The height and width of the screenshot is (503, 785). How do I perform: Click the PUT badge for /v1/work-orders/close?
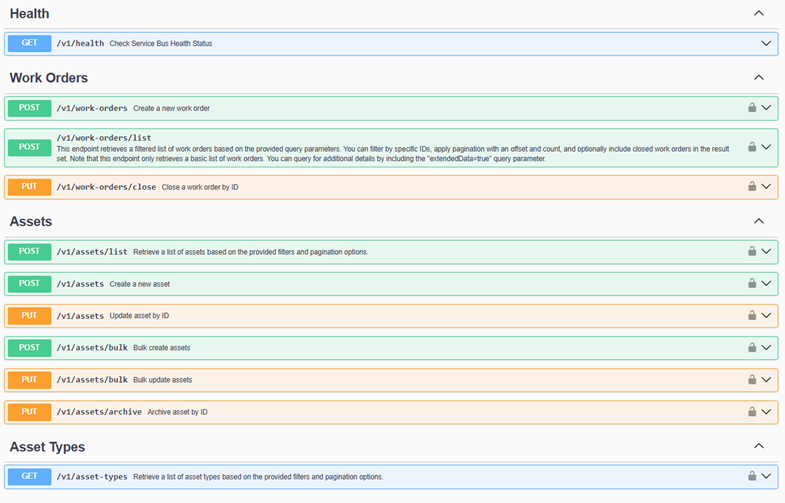(29, 187)
